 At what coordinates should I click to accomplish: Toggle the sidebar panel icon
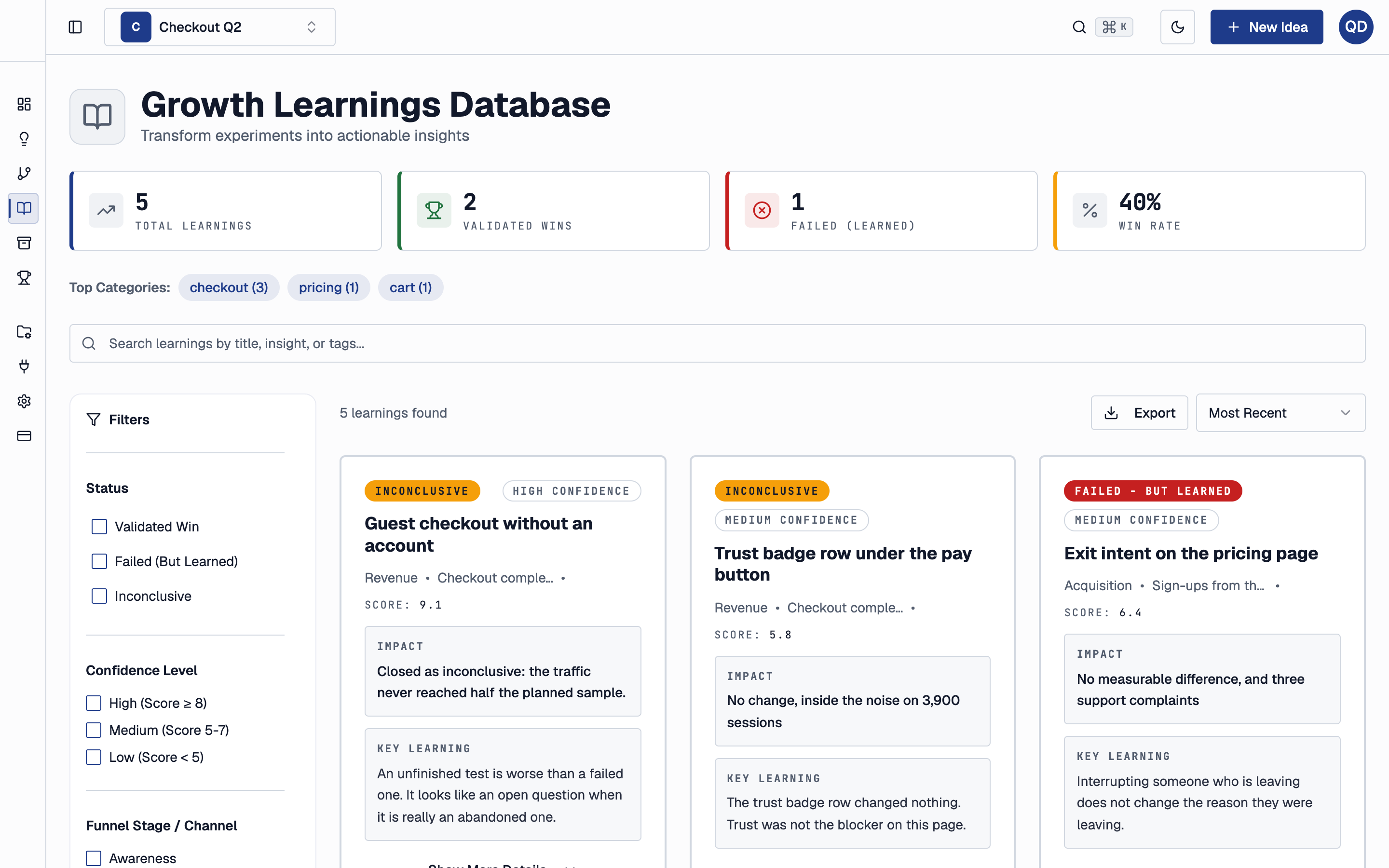(x=75, y=27)
